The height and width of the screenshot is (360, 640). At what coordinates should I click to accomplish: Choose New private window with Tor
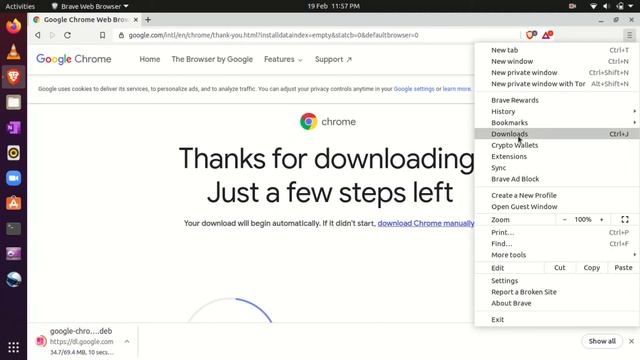pyautogui.click(x=557, y=84)
